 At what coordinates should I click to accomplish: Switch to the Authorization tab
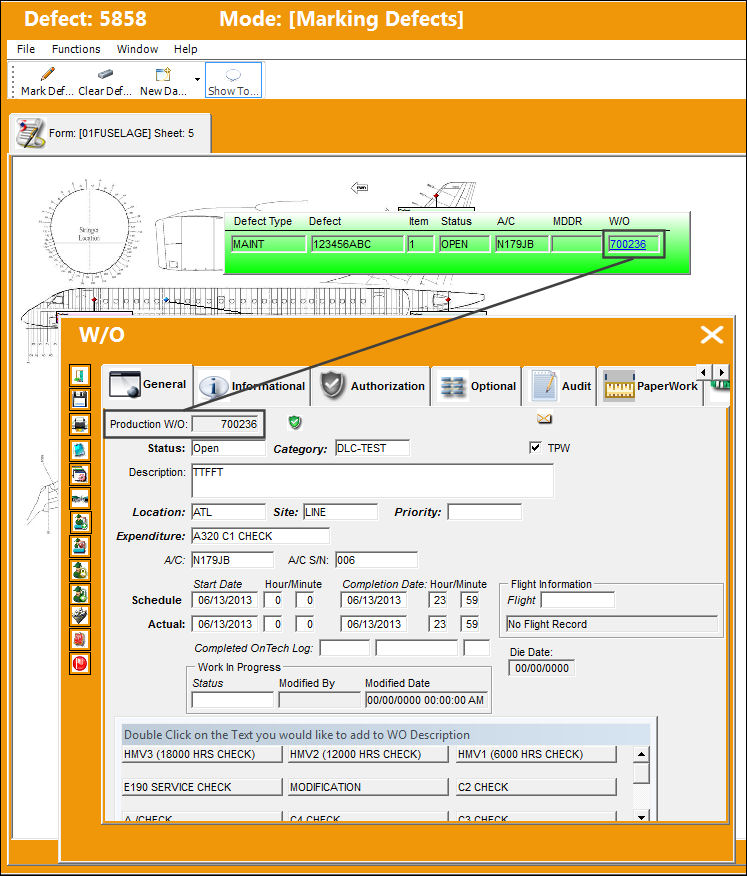pyautogui.click(x=371, y=386)
